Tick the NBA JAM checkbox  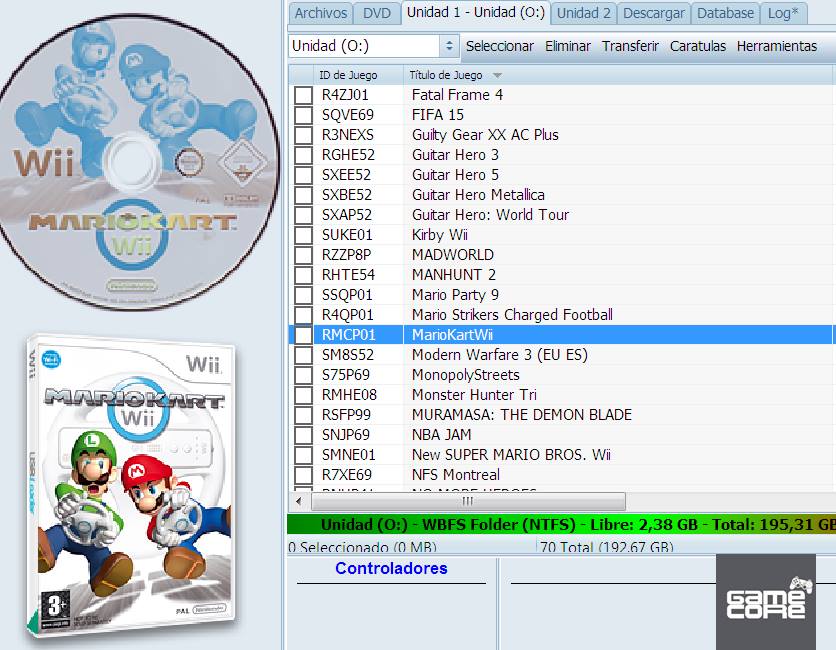(x=303, y=435)
